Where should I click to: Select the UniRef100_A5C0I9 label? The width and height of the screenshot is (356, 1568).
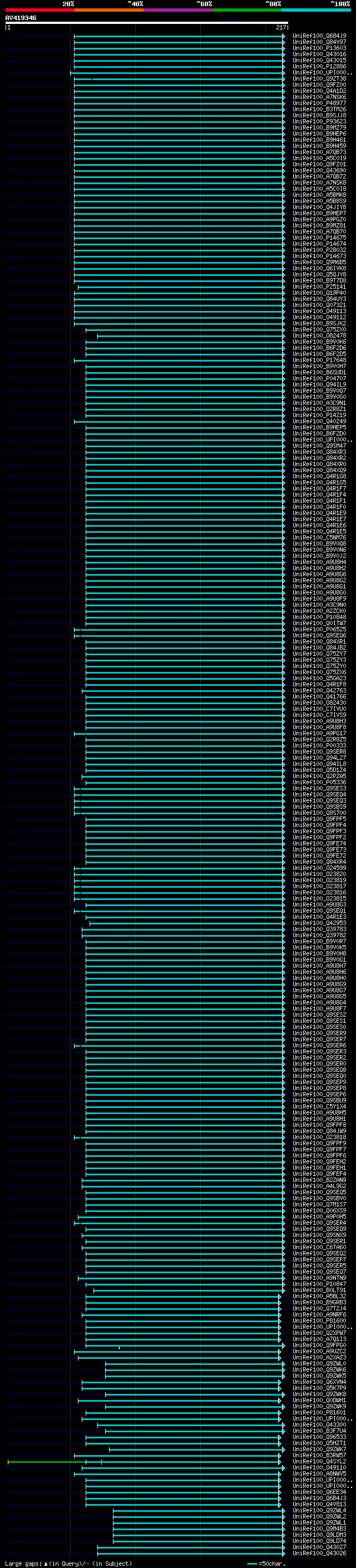click(x=319, y=159)
